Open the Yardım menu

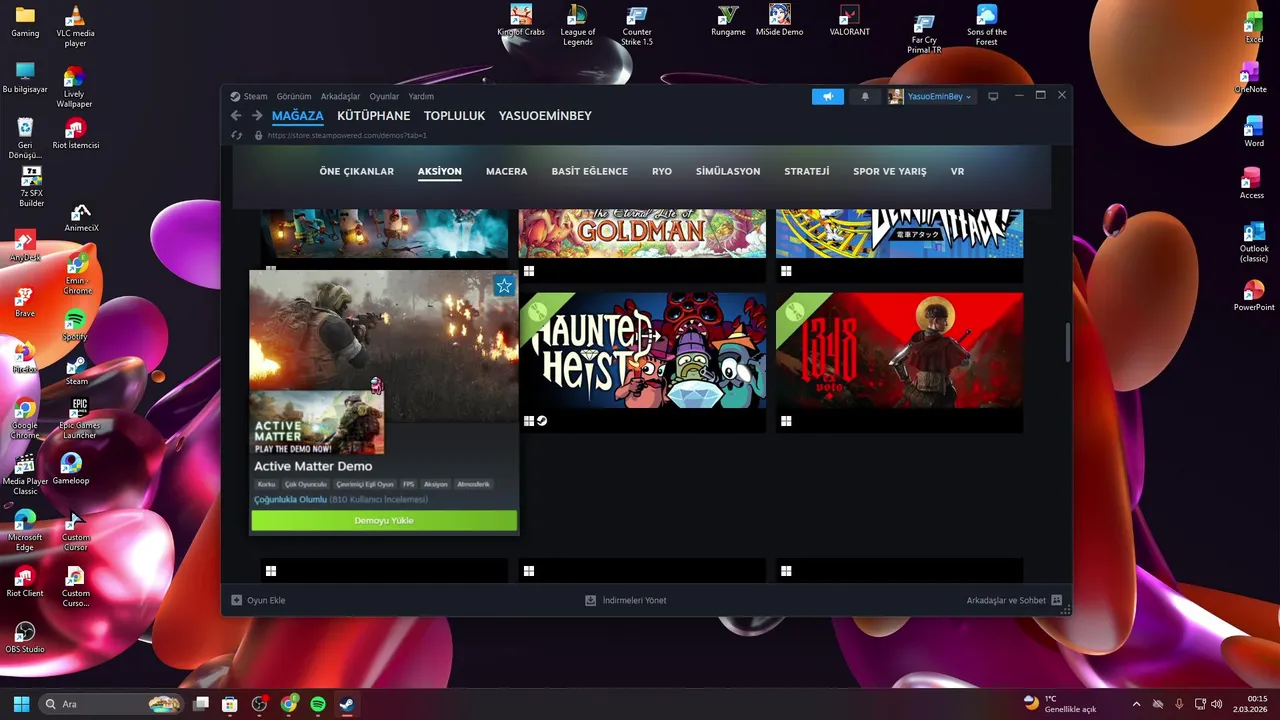[421, 96]
